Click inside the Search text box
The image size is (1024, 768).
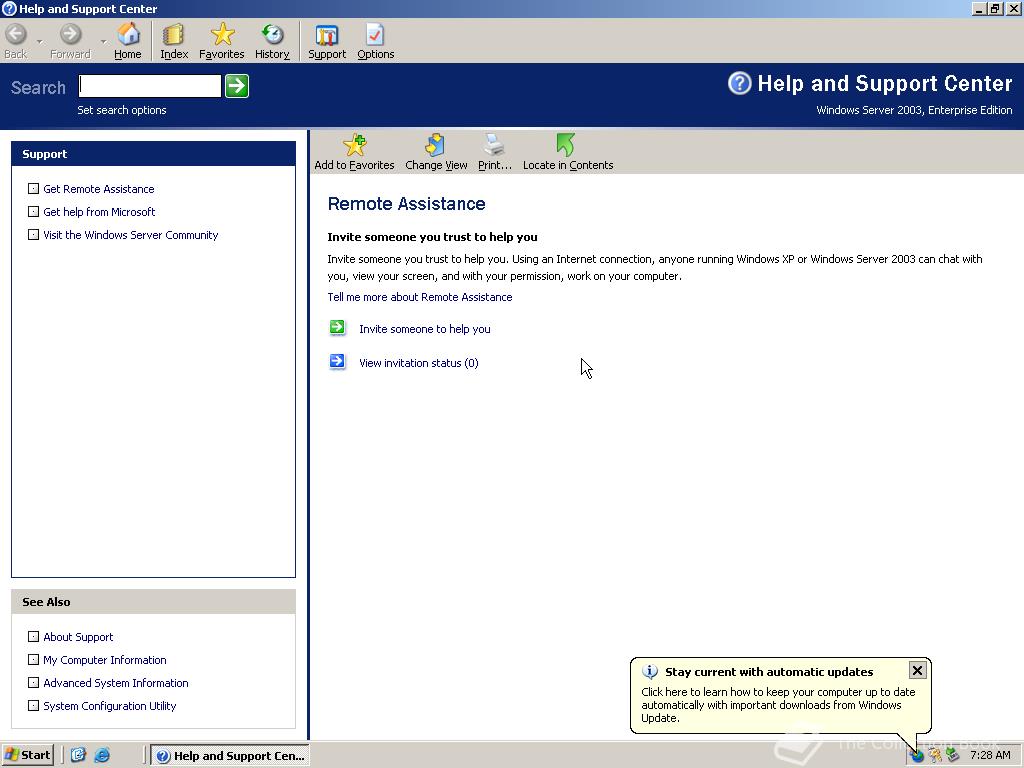tap(150, 86)
